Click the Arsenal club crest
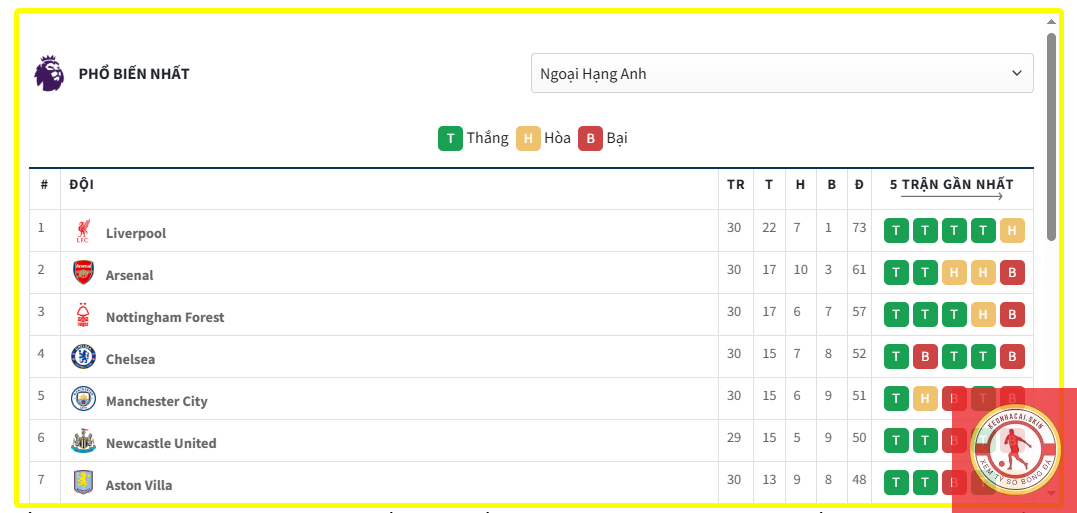Screen dimensions: 1077x513 [83, 273]
